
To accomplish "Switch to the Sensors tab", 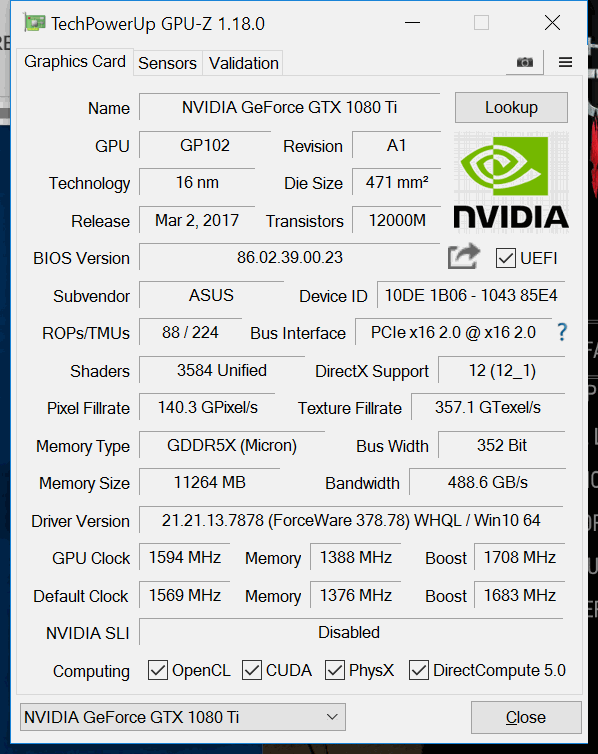I will point(168,63).
